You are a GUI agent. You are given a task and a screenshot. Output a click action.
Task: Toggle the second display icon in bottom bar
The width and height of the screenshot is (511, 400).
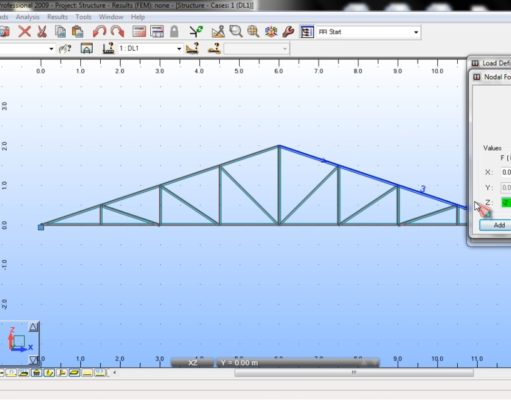click(24, 373)
